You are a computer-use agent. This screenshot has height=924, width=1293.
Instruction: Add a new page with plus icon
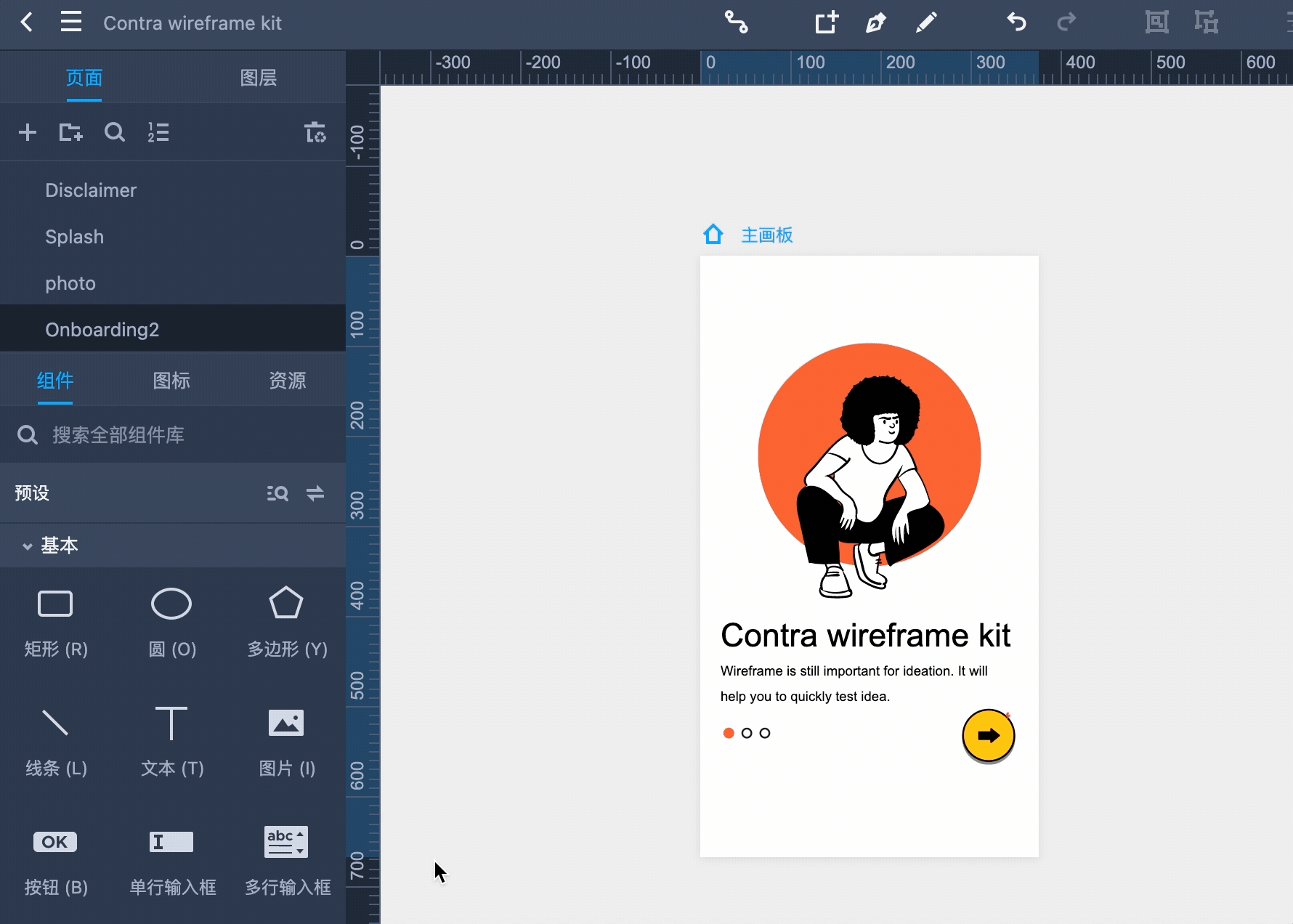click(28, 132)
